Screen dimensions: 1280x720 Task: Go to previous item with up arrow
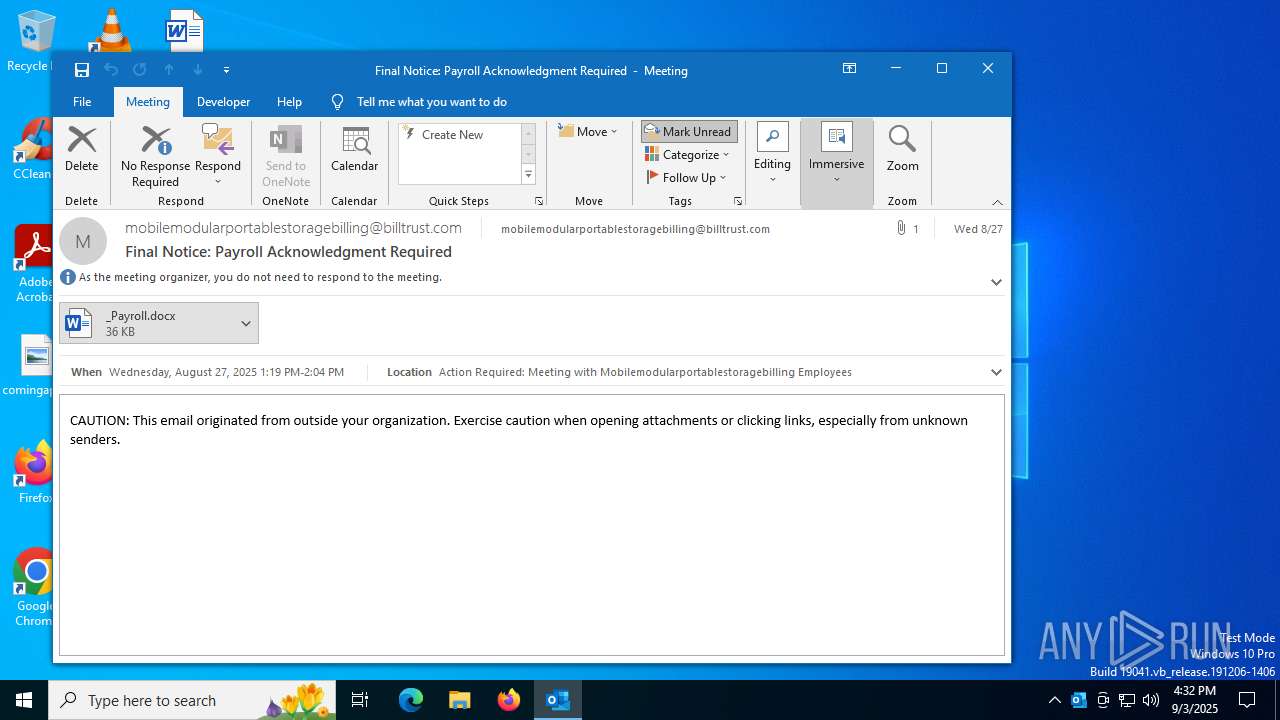pyautogui.click(x=169, y=70)
